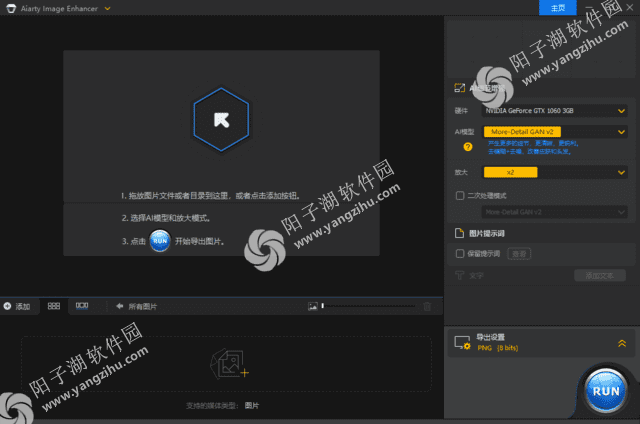Open the 放大 x2 scale dropdown
The width and height of the screenshot is (640, 424).
(555, 172)
